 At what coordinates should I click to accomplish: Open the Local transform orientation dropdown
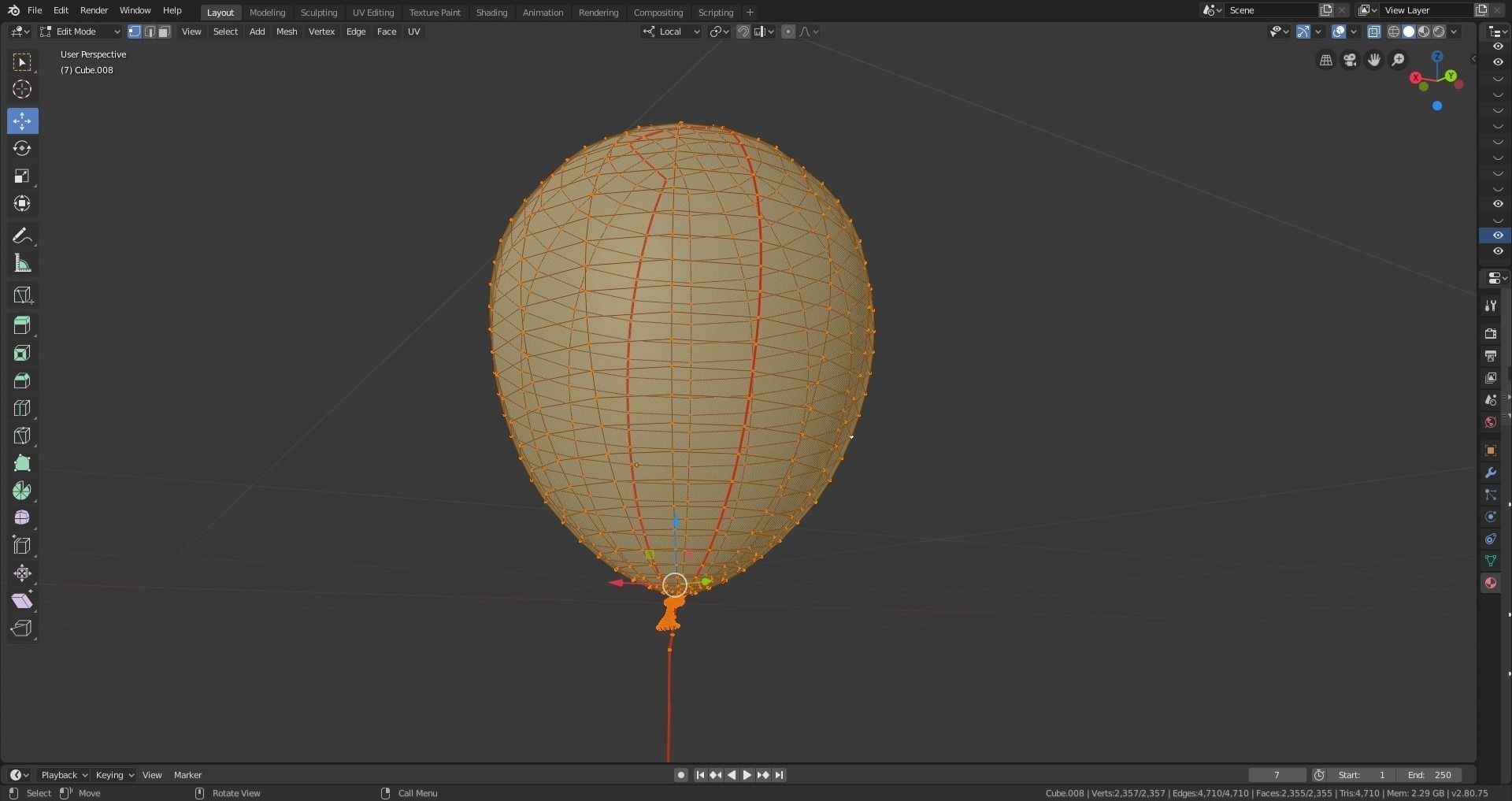(671, 32)
